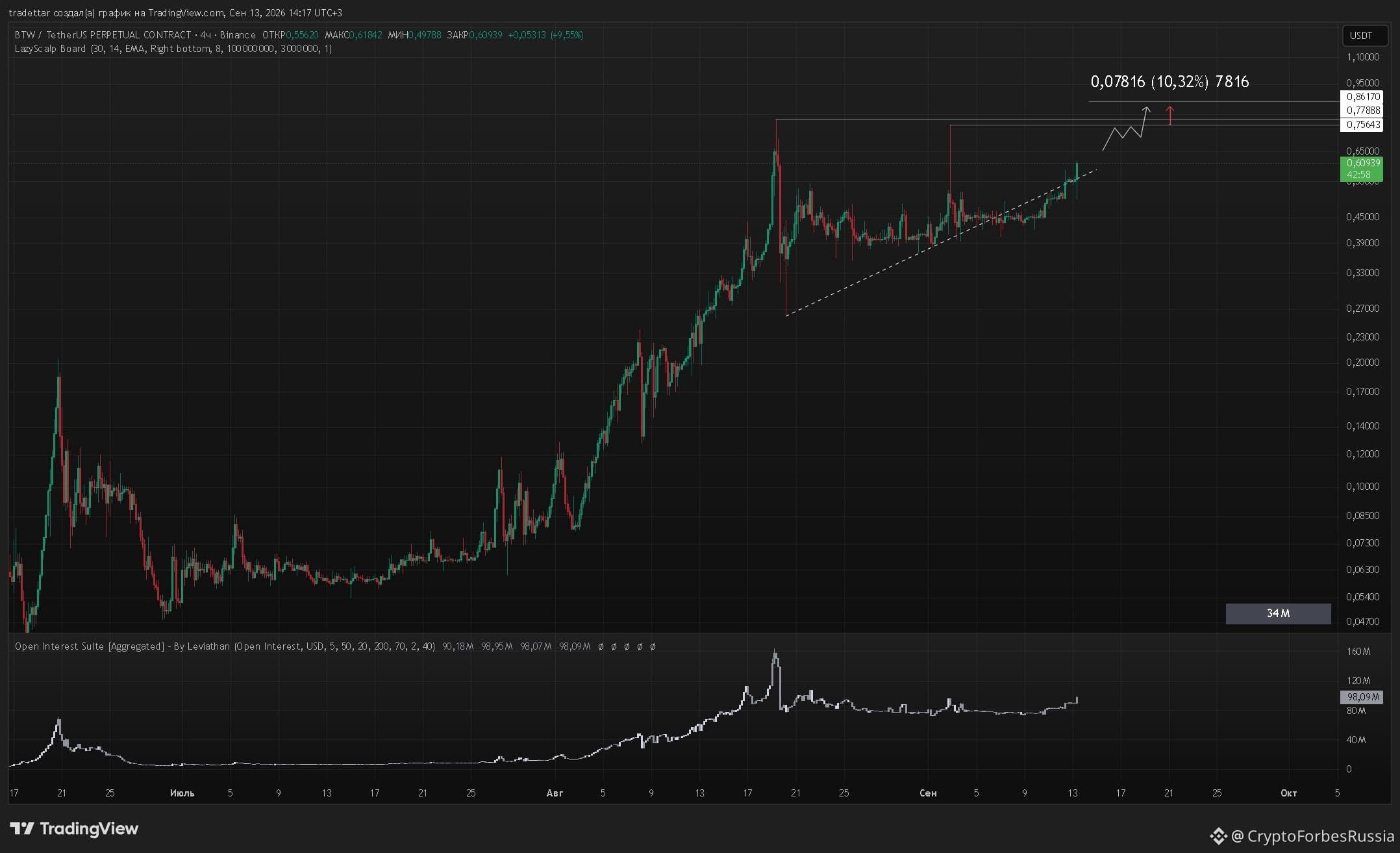Click the 98,09M open interest label
Viewport: 1400px width, 853px height.
point(1362,697)
